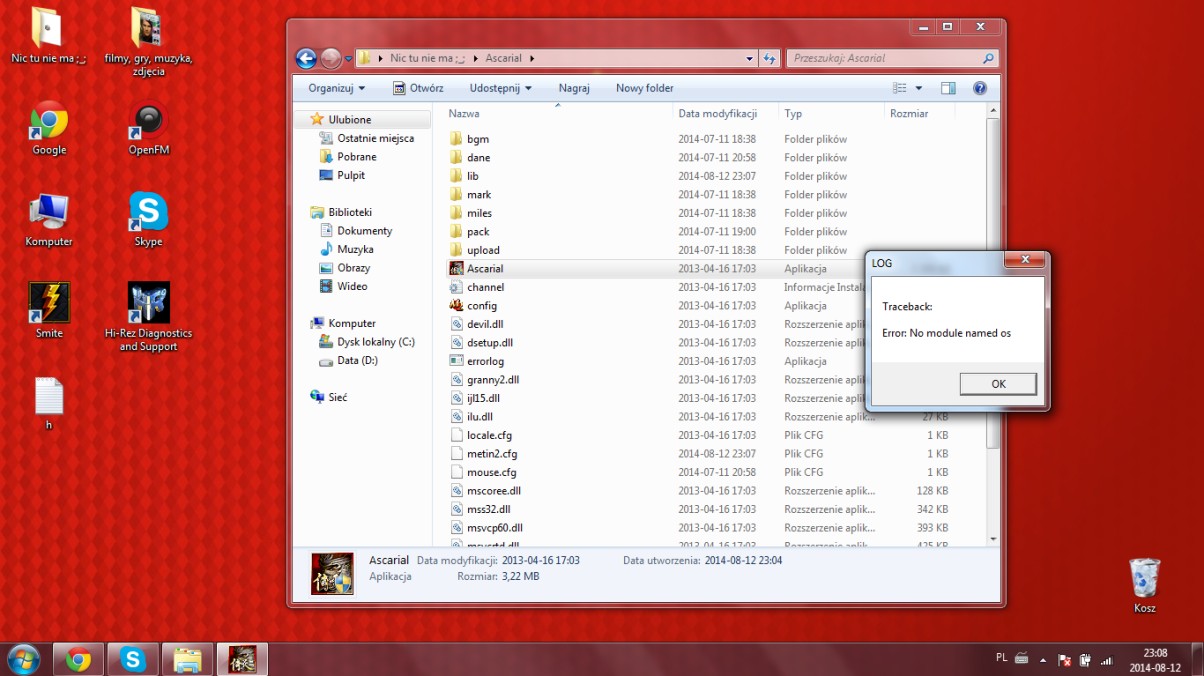Screen dimensions: 1204x676
Task: Expand the 'Nic tu nie ma' breadcrumb arrow
Action: (x=475, y=59)
